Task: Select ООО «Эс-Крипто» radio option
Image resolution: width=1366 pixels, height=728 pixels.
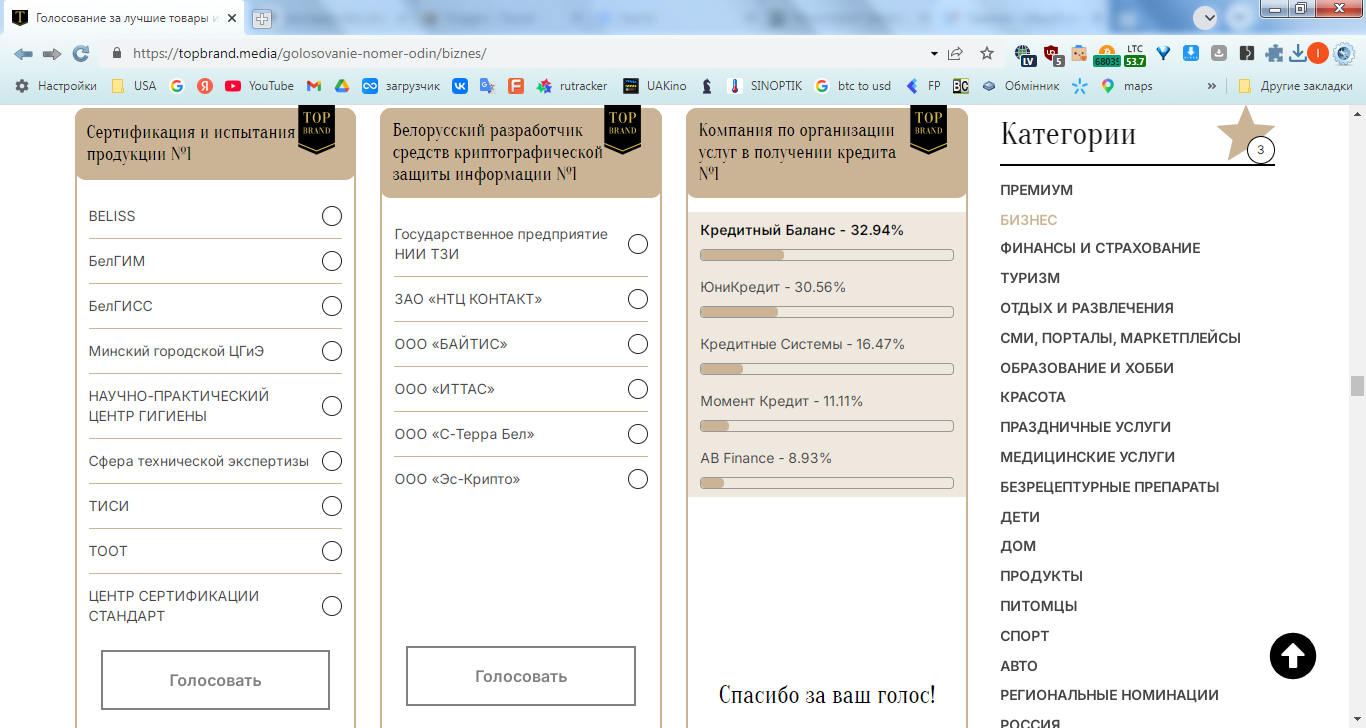Action: coord(638,479)
